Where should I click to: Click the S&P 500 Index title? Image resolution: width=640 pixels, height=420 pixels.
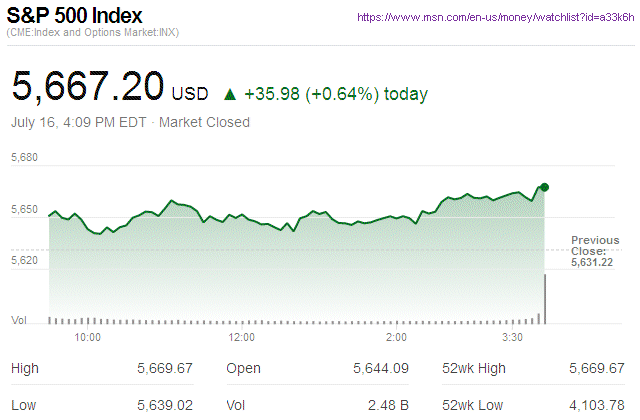point(75,17)
